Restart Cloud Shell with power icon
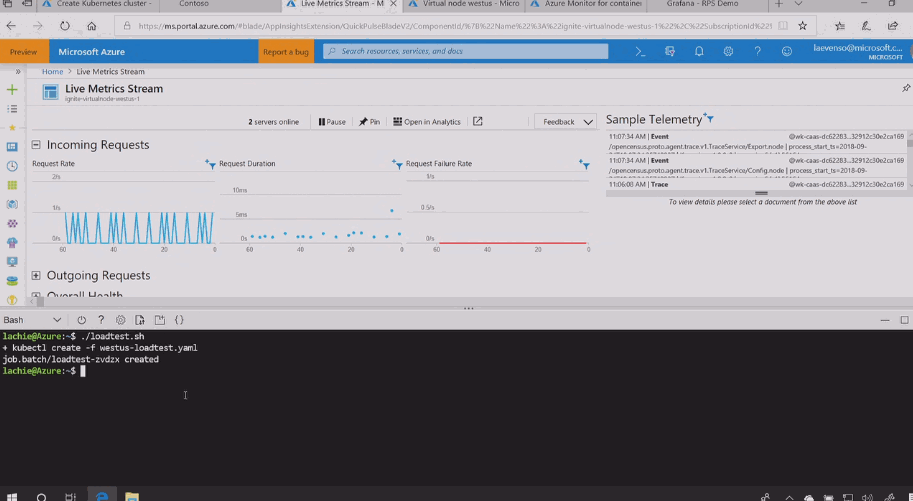Screen dimensions: 913x501 [x=82, y=320]
